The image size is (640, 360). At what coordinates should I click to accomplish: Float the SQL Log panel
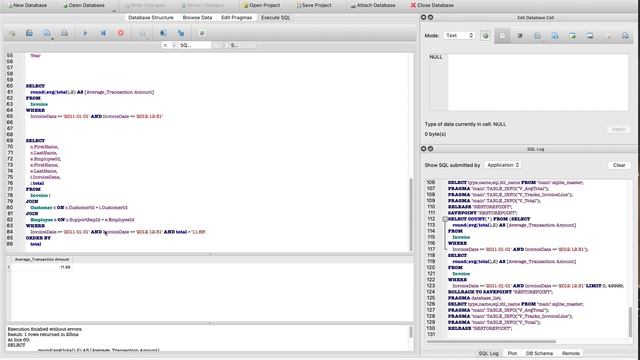click(x=430, y=149)
